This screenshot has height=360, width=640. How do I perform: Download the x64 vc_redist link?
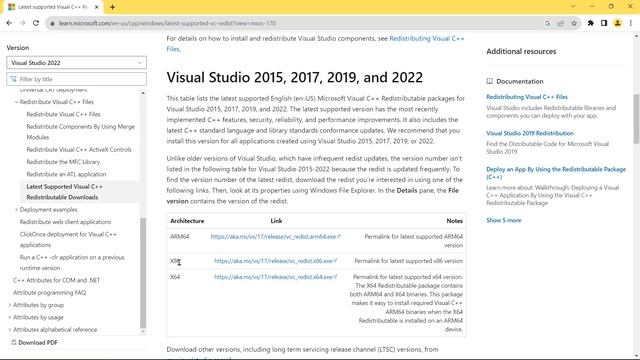[x=276, y=277]
